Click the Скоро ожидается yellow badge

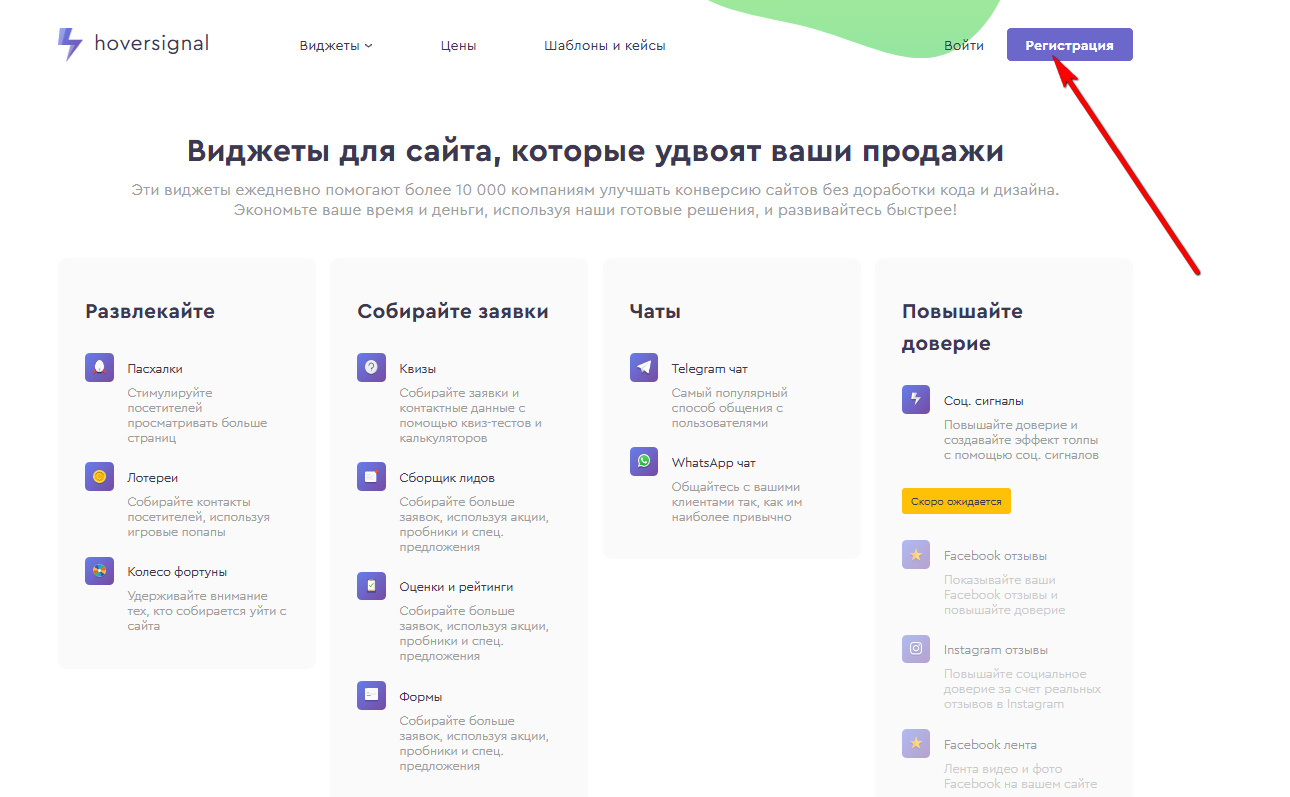click(956, 501)
